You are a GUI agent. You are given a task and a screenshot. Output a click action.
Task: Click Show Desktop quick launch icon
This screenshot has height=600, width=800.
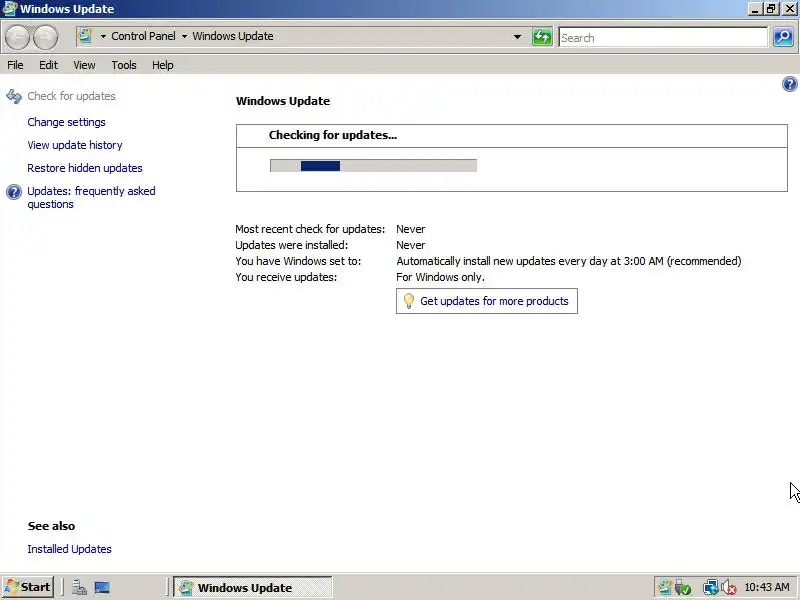[102, 587]
